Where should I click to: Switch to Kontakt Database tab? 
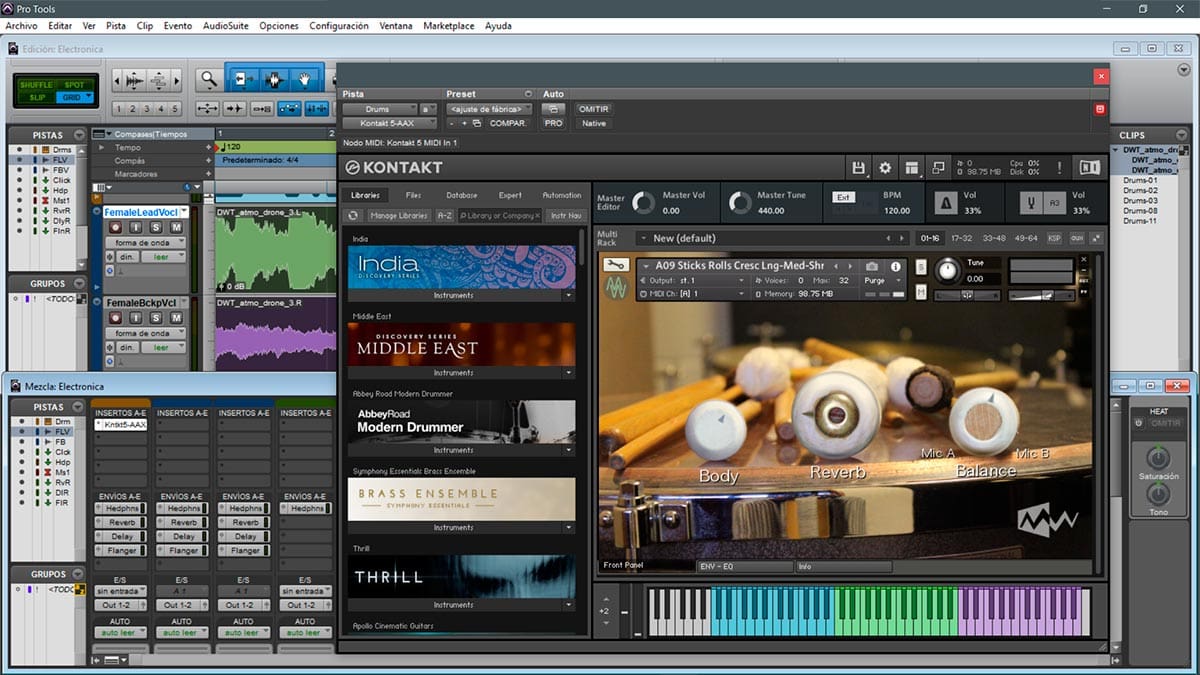coord(461,195)
